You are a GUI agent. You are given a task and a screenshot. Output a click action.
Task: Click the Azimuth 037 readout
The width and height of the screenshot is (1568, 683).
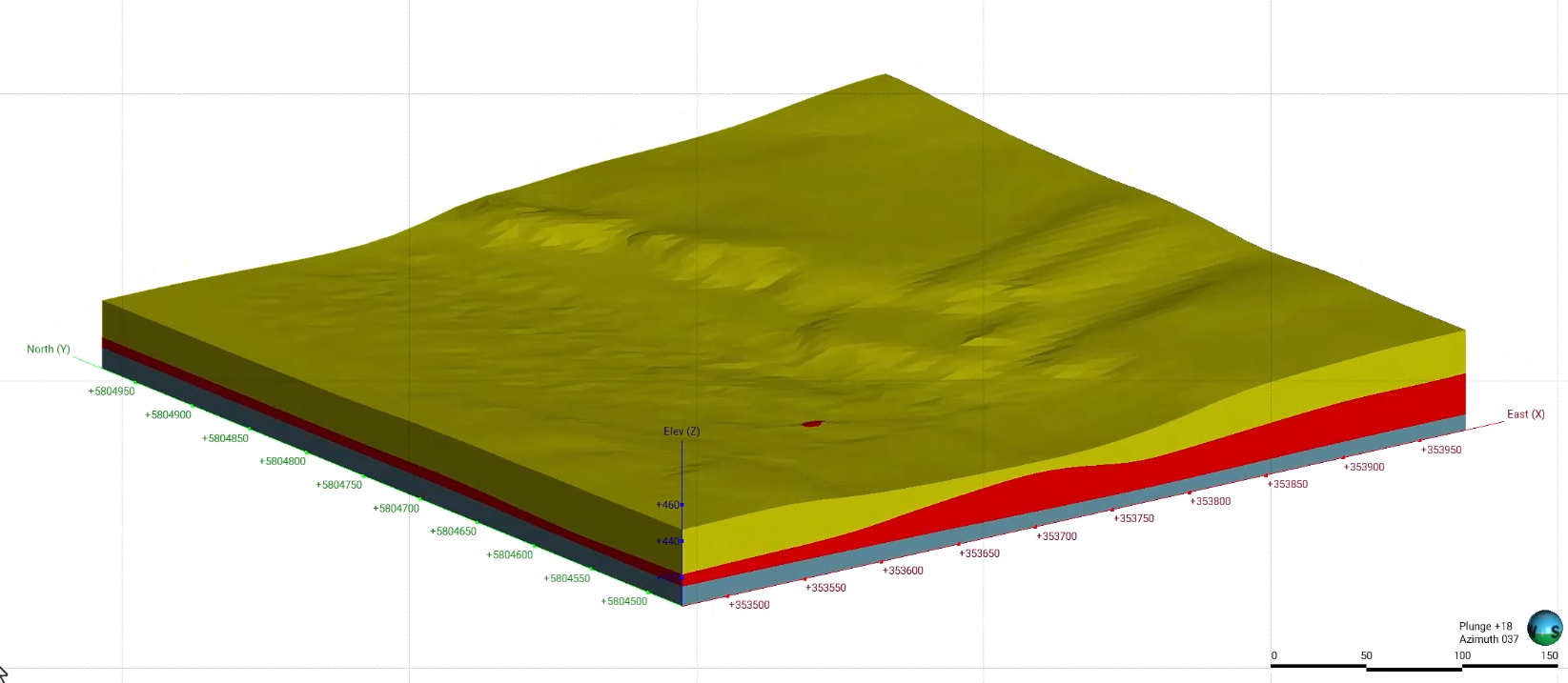[1488, 639]
